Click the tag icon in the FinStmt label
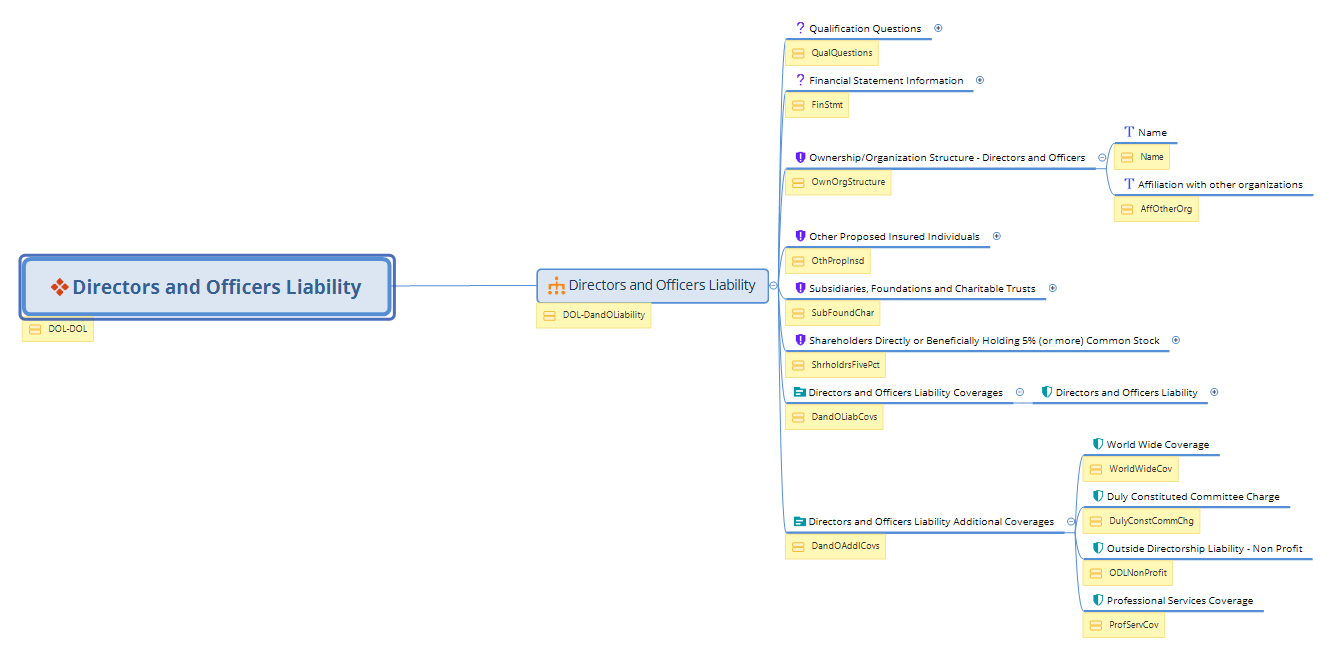The height and width of the screenshot is (653, 1331). point(798,105)
